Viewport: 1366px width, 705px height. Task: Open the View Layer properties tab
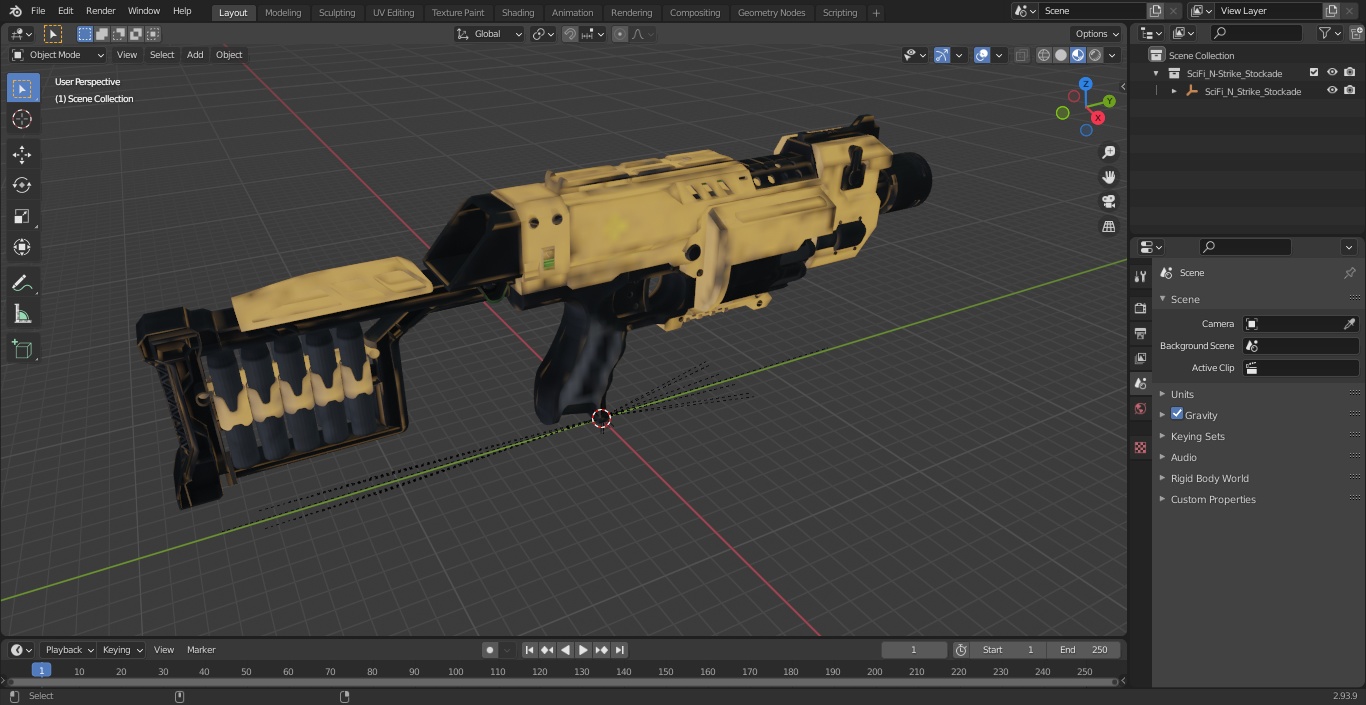[x=1140, y=358]
